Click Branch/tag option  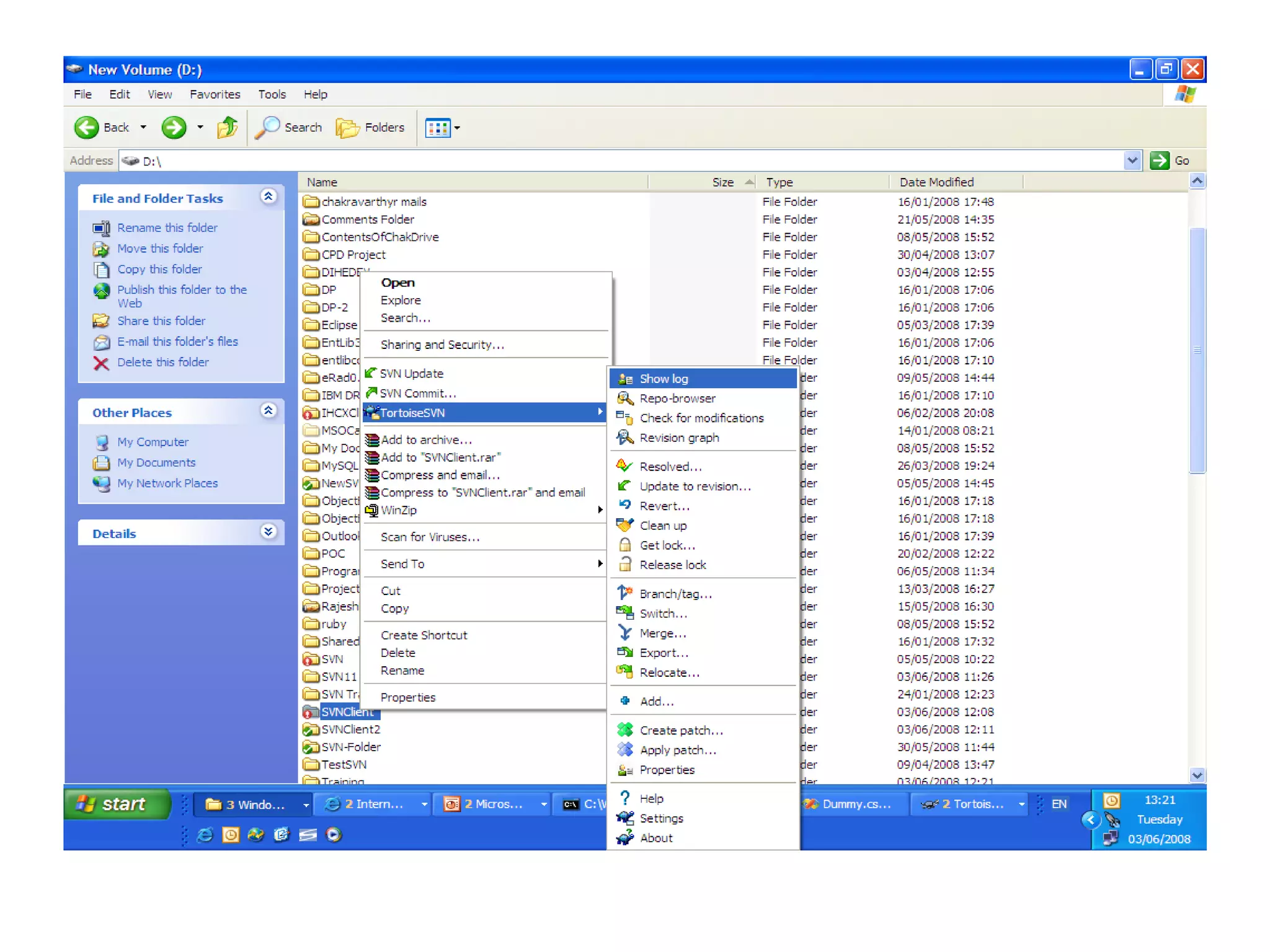pyautogui.click(x=675, y=594)
